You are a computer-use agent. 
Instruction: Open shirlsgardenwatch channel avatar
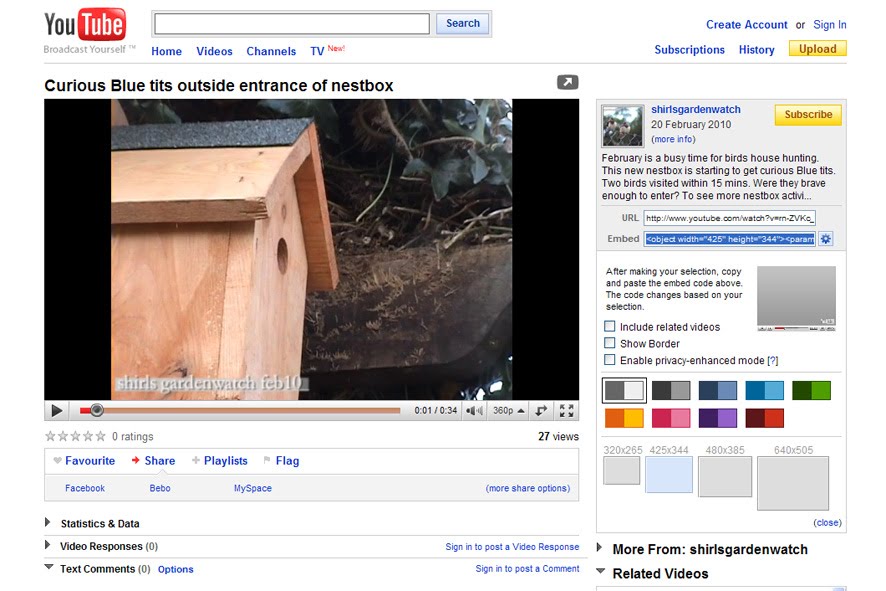623,125
